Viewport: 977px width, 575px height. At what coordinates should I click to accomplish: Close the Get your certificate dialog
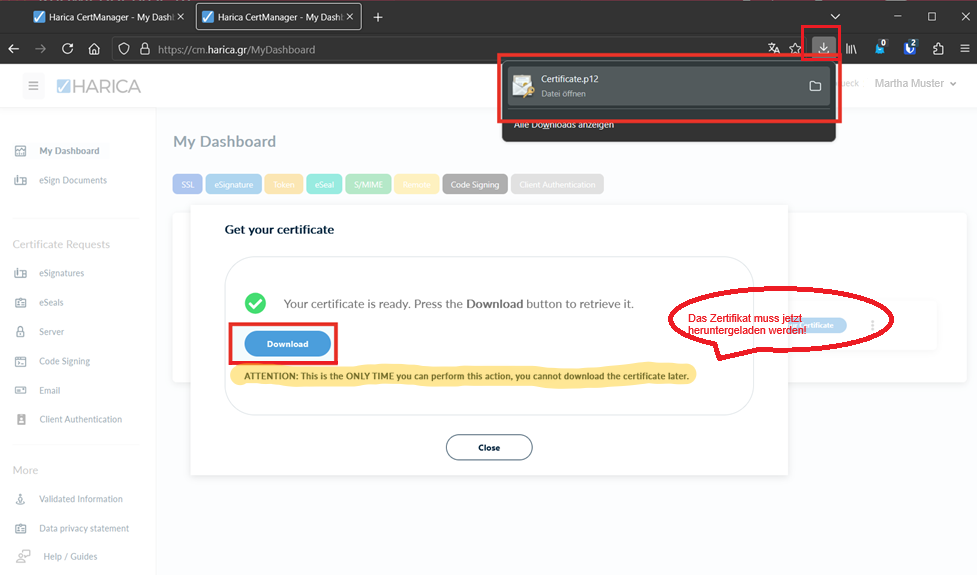point(489,447)
